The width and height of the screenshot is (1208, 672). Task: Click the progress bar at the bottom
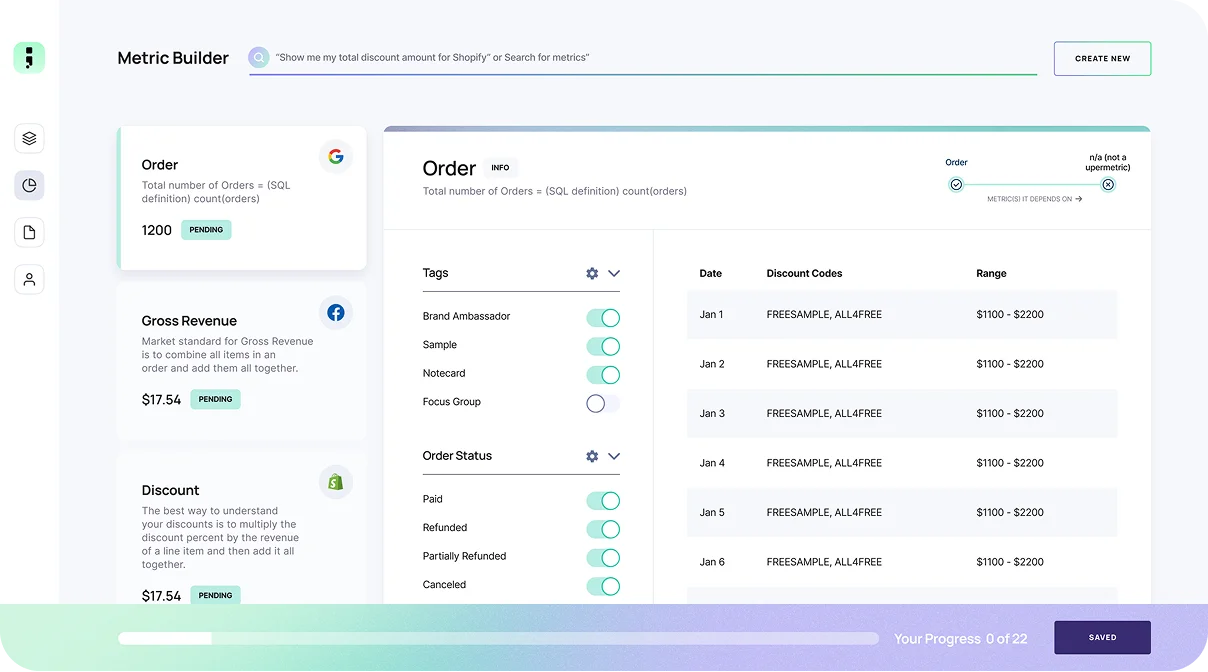coord(497,638)
